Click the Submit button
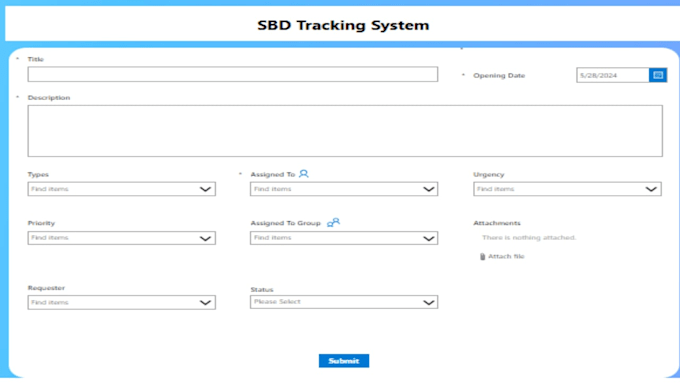The width and height of the screenshot is (680, 383). click(x=344, y=361)
